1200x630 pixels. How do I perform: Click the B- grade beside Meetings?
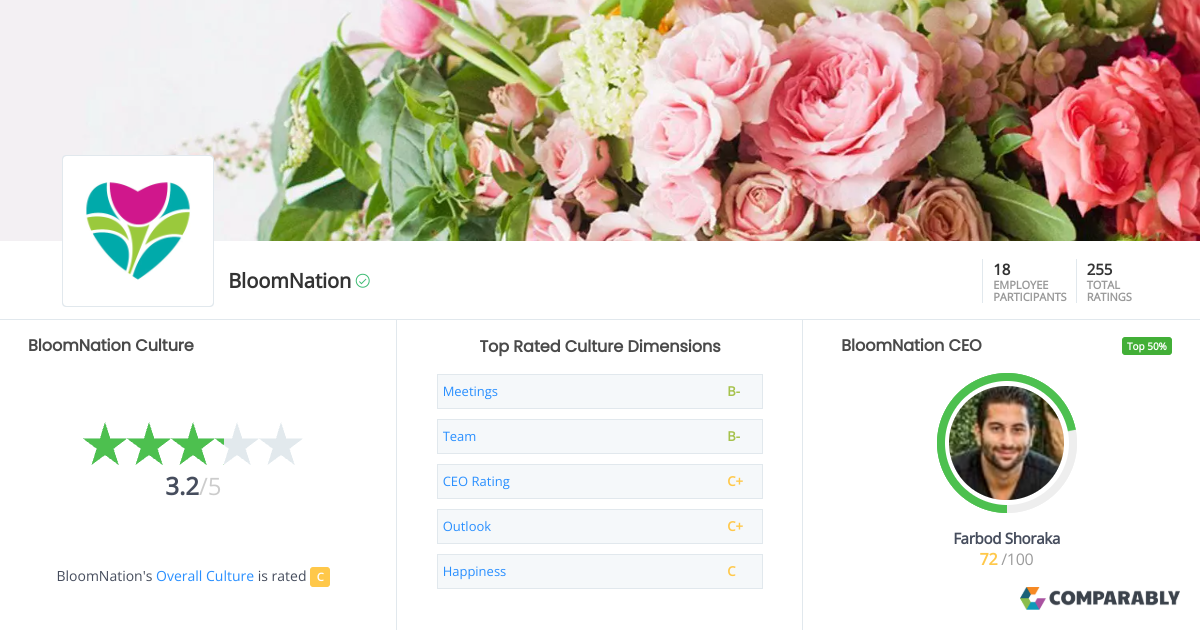click(734, 391)
